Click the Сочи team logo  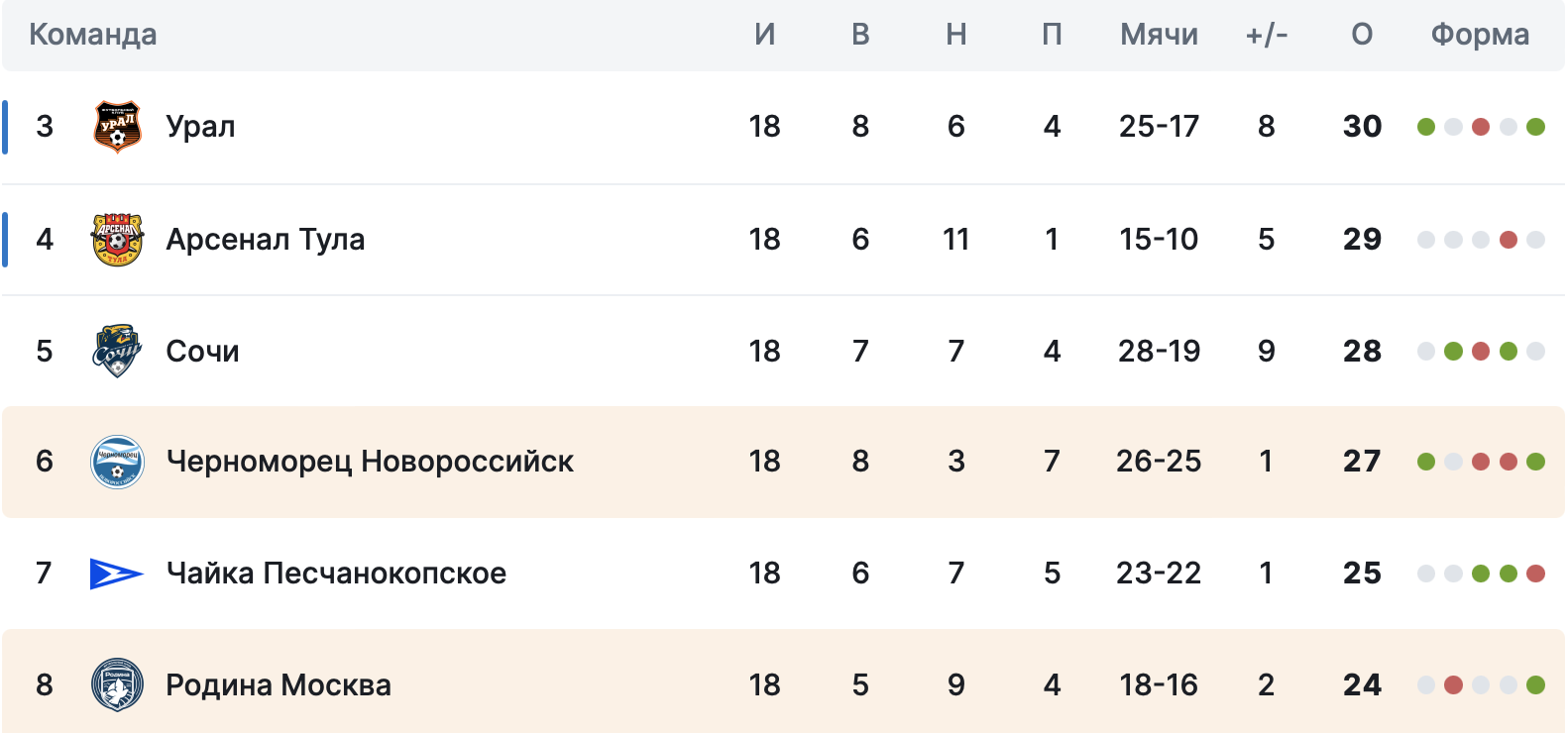(117, 351)
